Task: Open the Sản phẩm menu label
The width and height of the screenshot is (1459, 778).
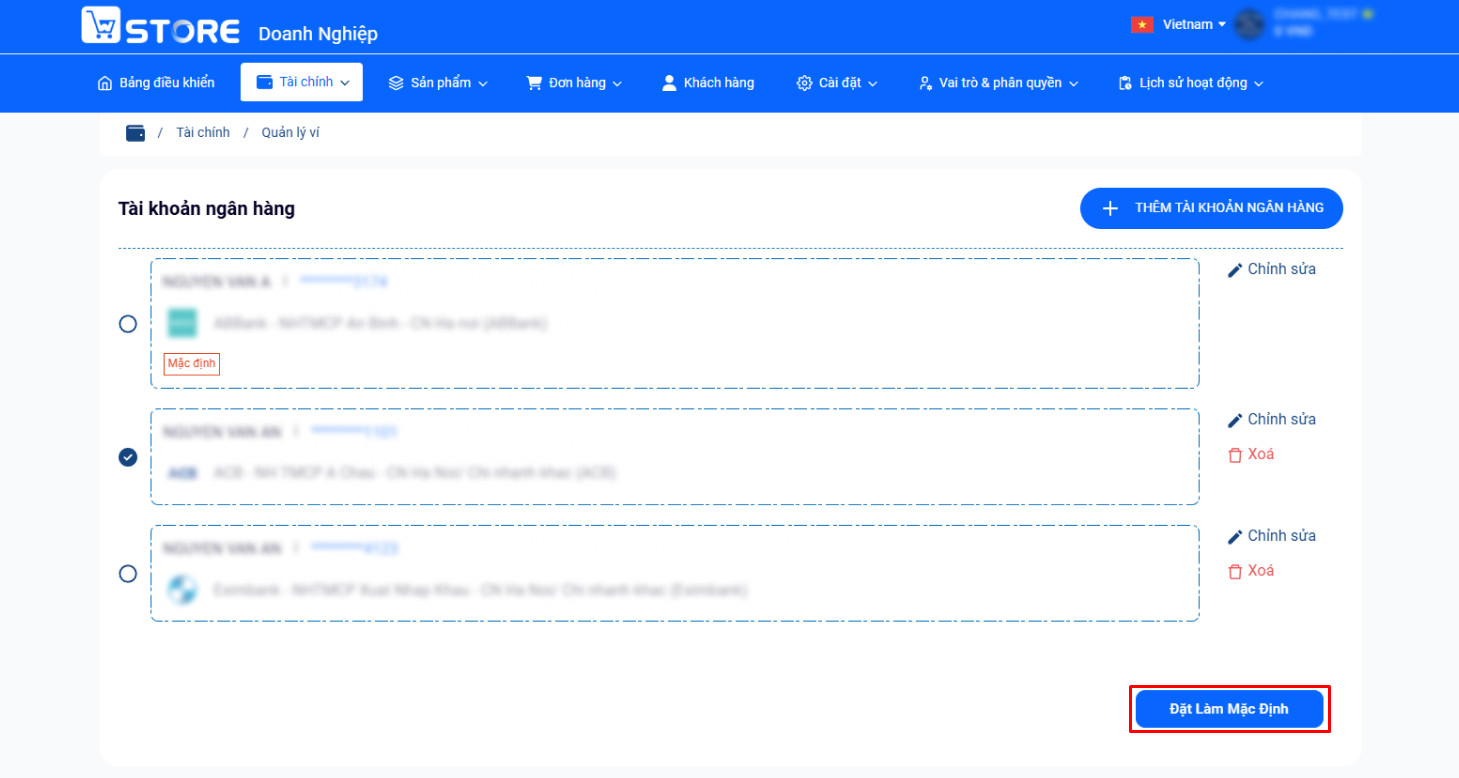Action: (x=441, y=83)
